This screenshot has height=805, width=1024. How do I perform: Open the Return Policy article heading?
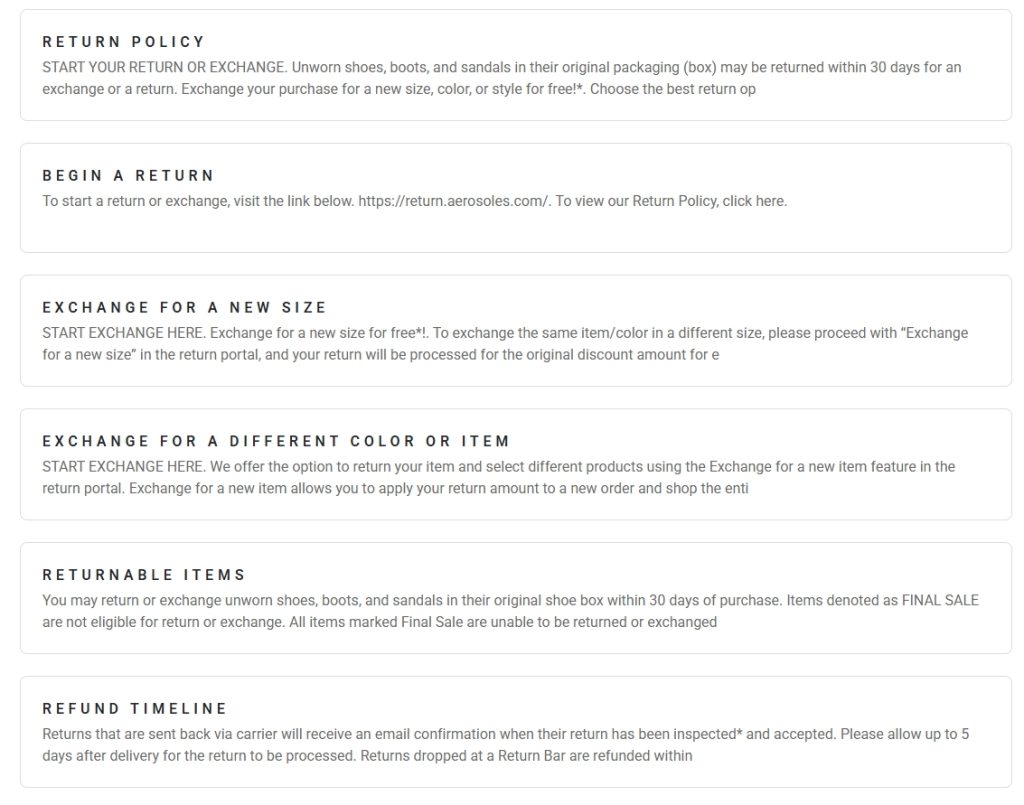tap(123, 42)
